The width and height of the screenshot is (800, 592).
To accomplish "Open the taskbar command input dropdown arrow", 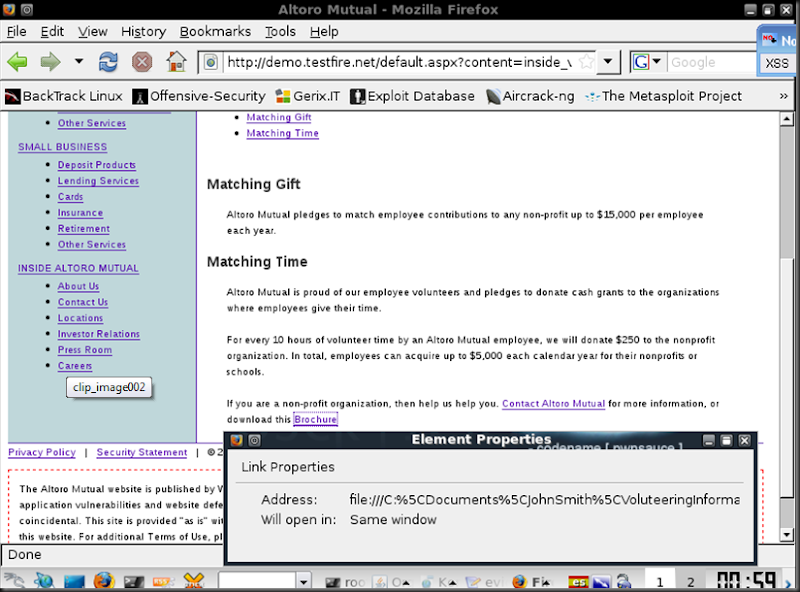I will pyautogui.click(x=304, y=581).
